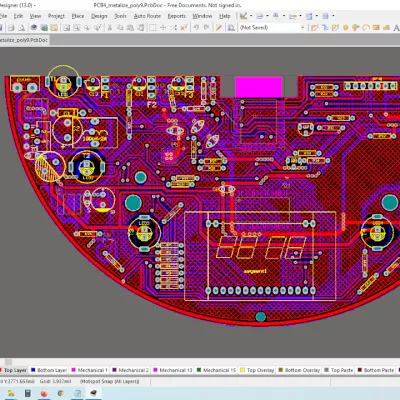Screen dimensions: 400x400
Task: Select the Place String 'A' tool
Action: pyautogui.click(x=397, y=28)
